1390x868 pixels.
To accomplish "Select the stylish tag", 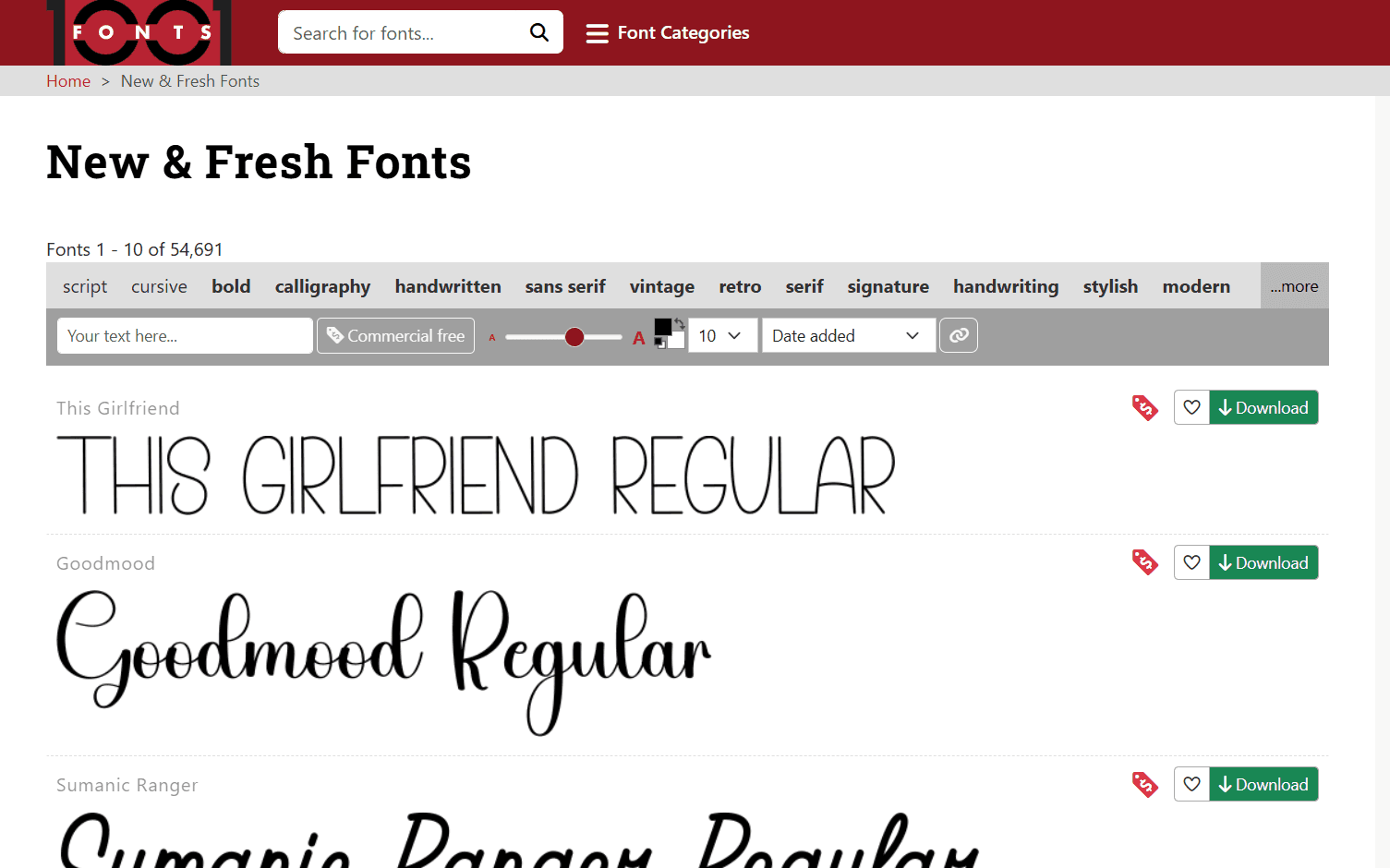I will [1110, 286].
